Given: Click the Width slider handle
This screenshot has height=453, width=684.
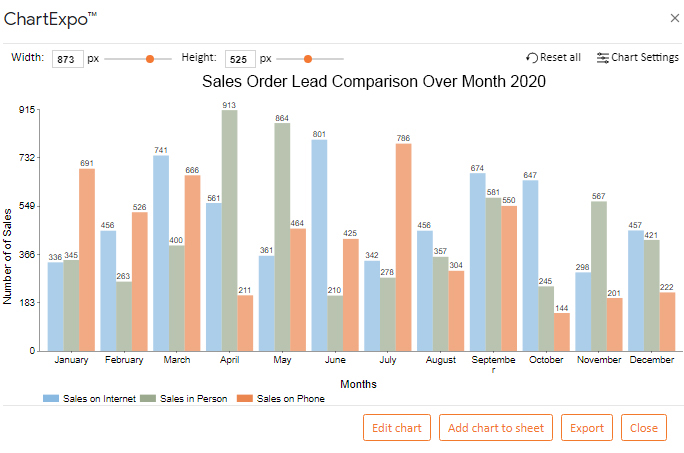Looking at the screenshot, I should click(150, 59).
